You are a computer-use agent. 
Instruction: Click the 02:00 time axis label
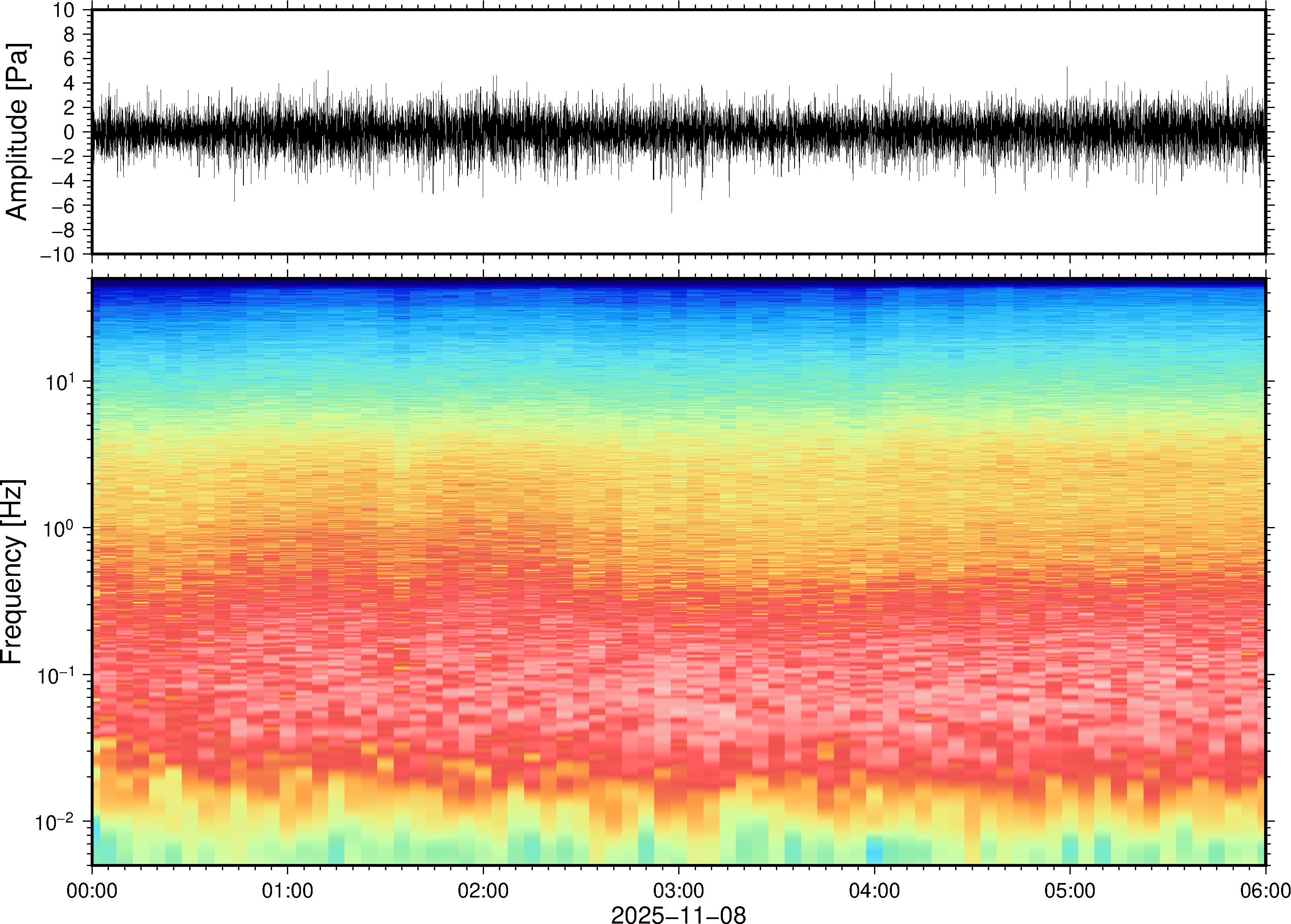tap(483, 890)
